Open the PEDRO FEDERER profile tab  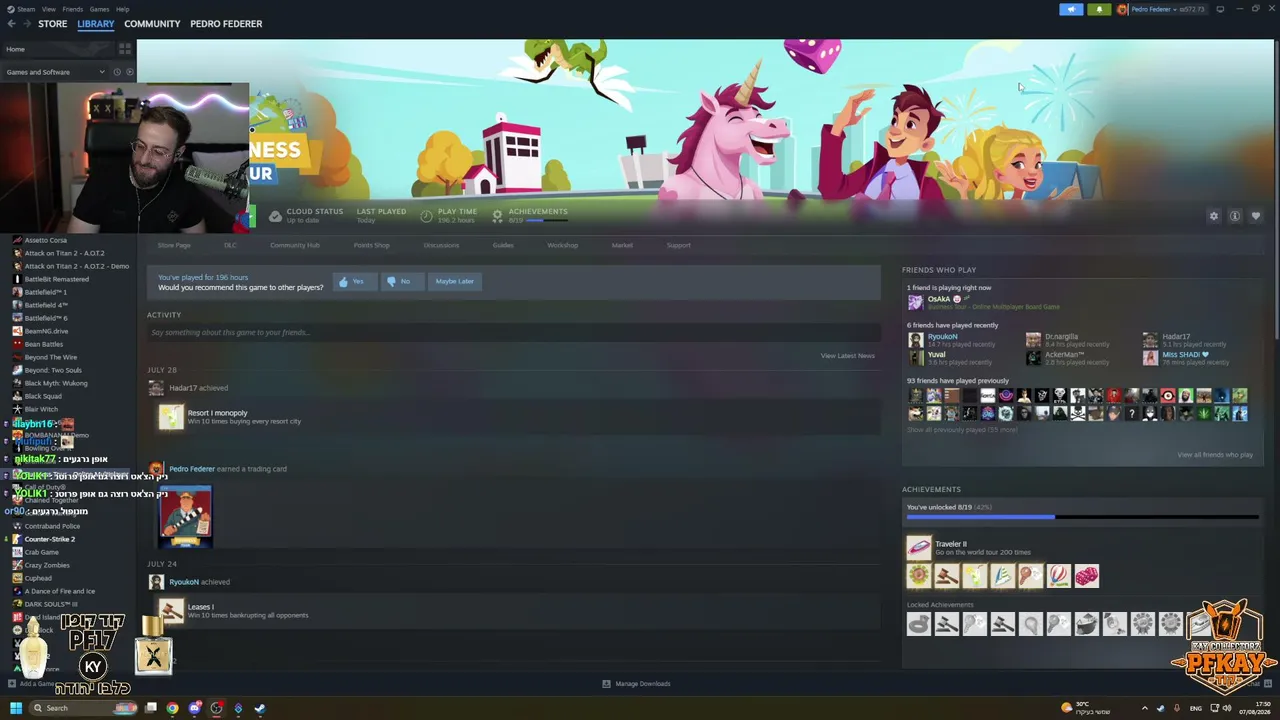click(x=226, y=24)
